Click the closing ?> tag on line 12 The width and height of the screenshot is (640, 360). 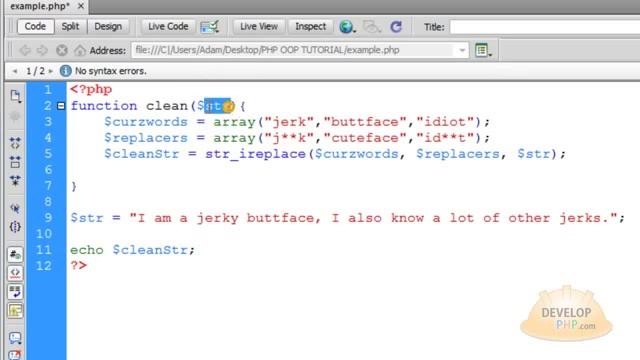point(78,266)
